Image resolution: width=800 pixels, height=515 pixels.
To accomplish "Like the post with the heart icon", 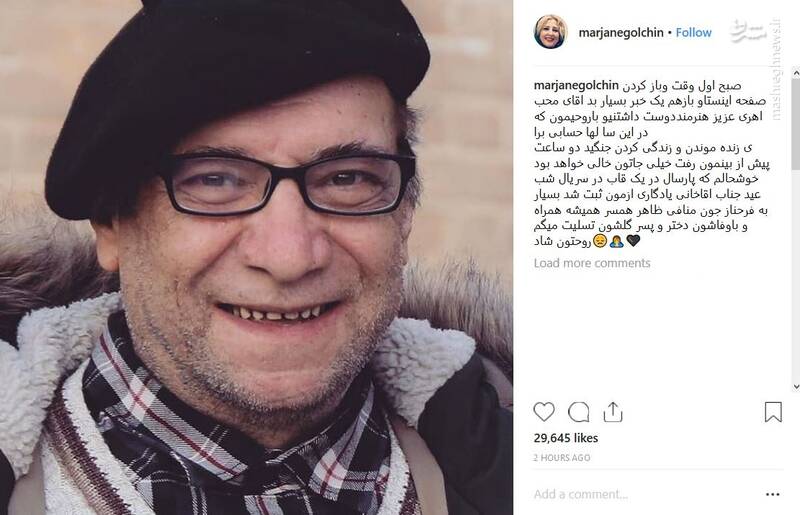I will [544, 412].
